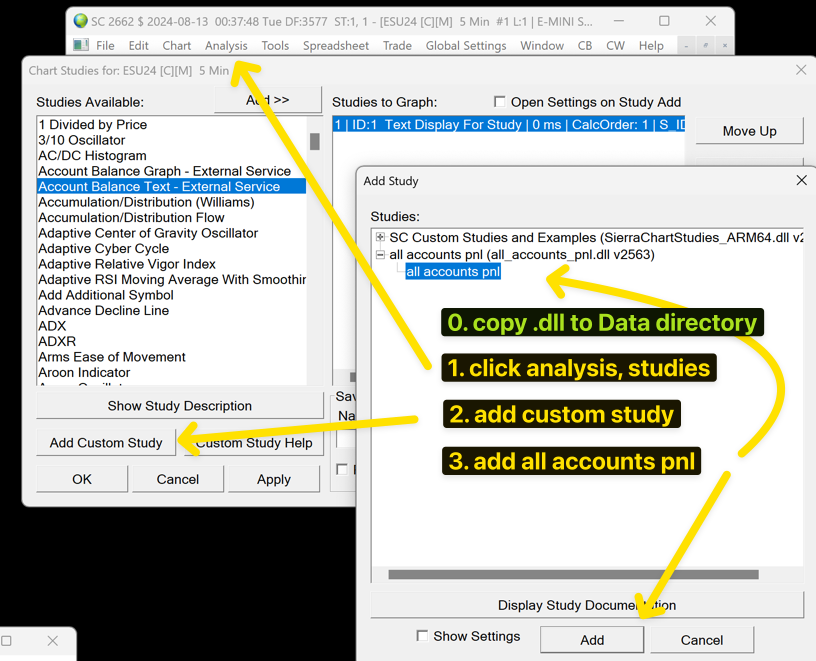Click the Move Up button

(x=749, y=131)
